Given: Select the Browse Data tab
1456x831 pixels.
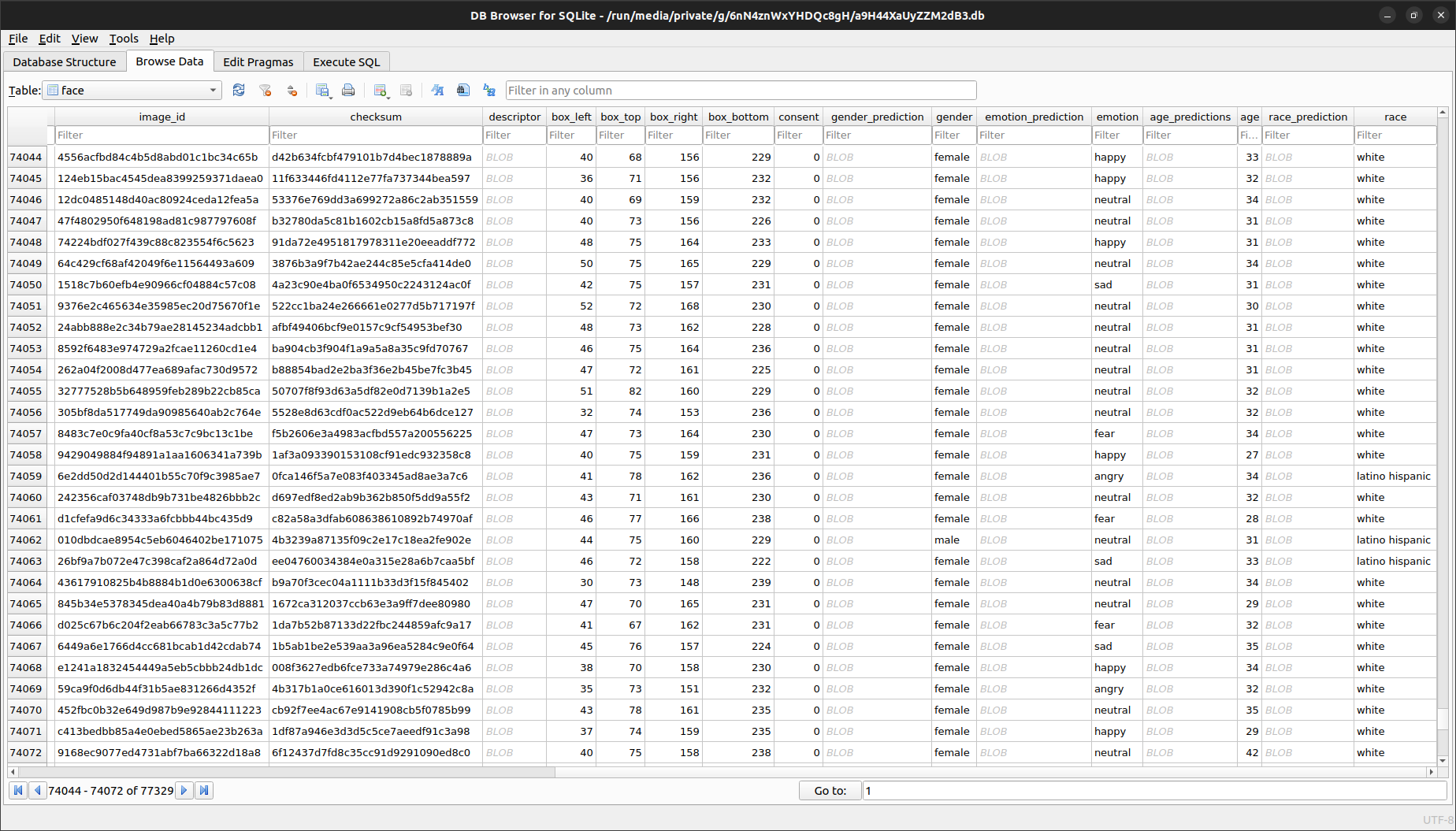Looking at the screenshot, I should (x=169, y=61).
